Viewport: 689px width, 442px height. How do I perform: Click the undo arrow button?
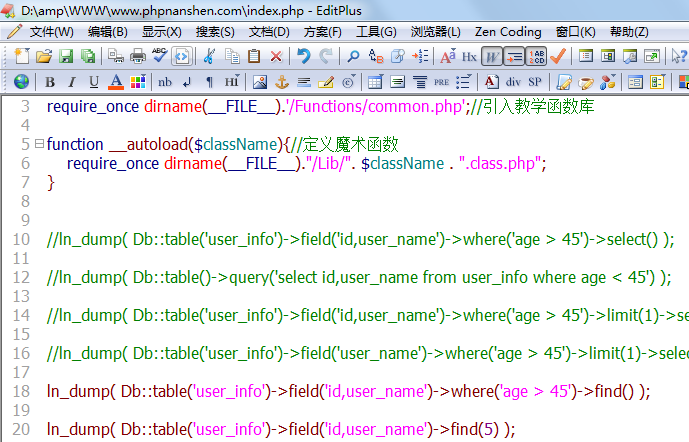tap(304, 56)
